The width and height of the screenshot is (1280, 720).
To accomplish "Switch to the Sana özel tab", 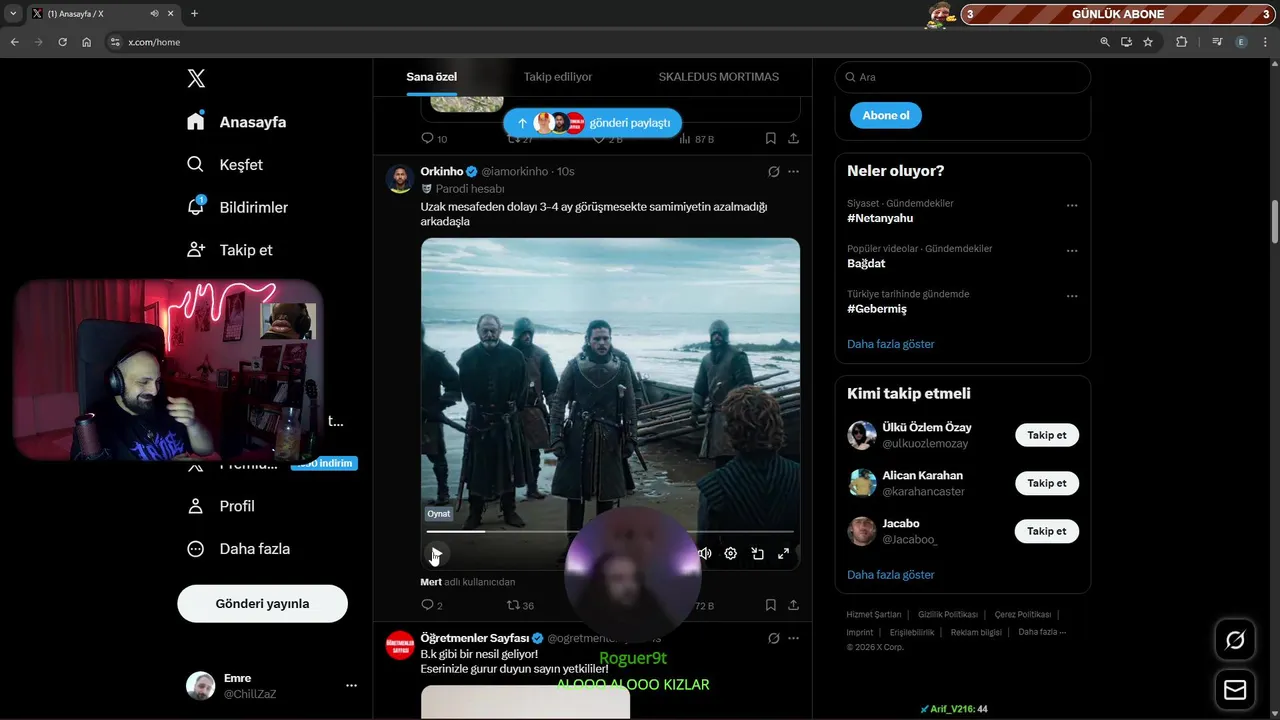I will click(x=431, y=77).
